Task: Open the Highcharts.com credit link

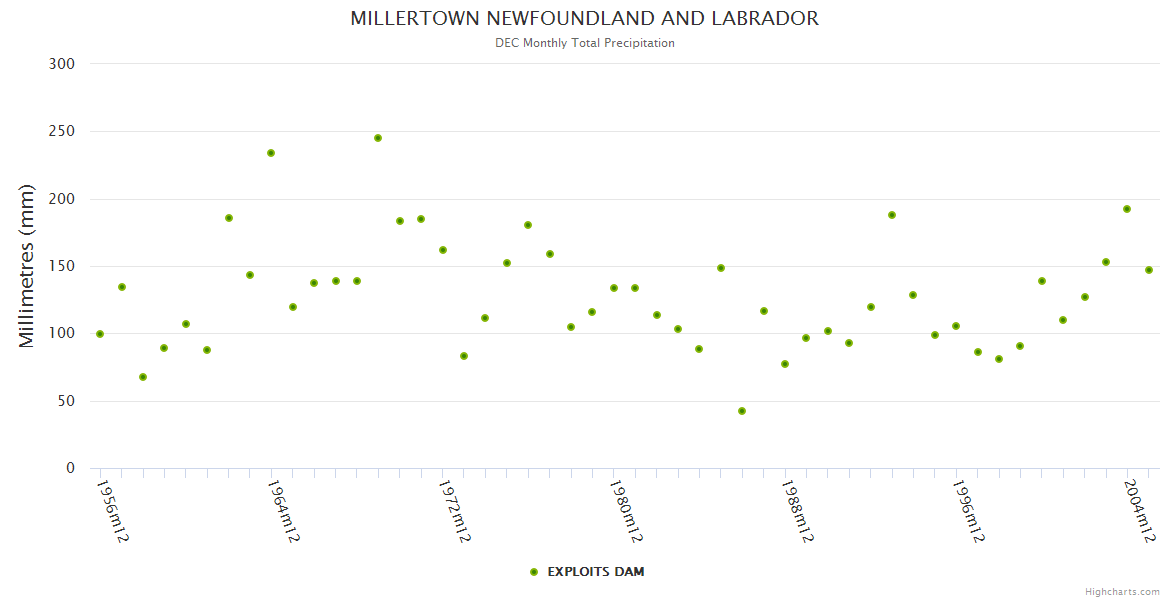Action: tap(1122, 592)
